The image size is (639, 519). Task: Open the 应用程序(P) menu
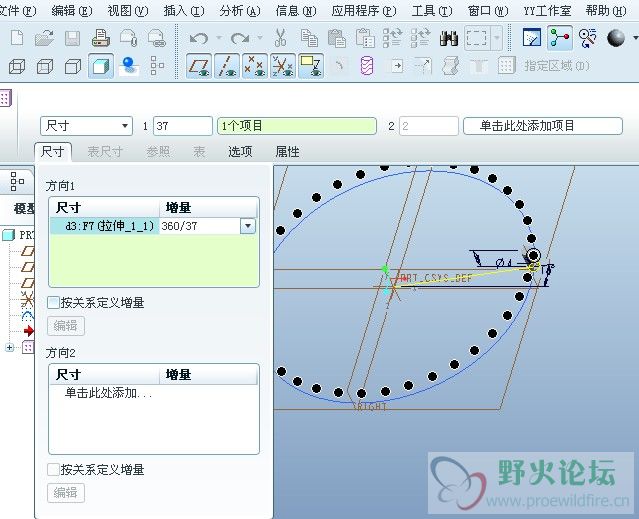[x=364, y=11]
